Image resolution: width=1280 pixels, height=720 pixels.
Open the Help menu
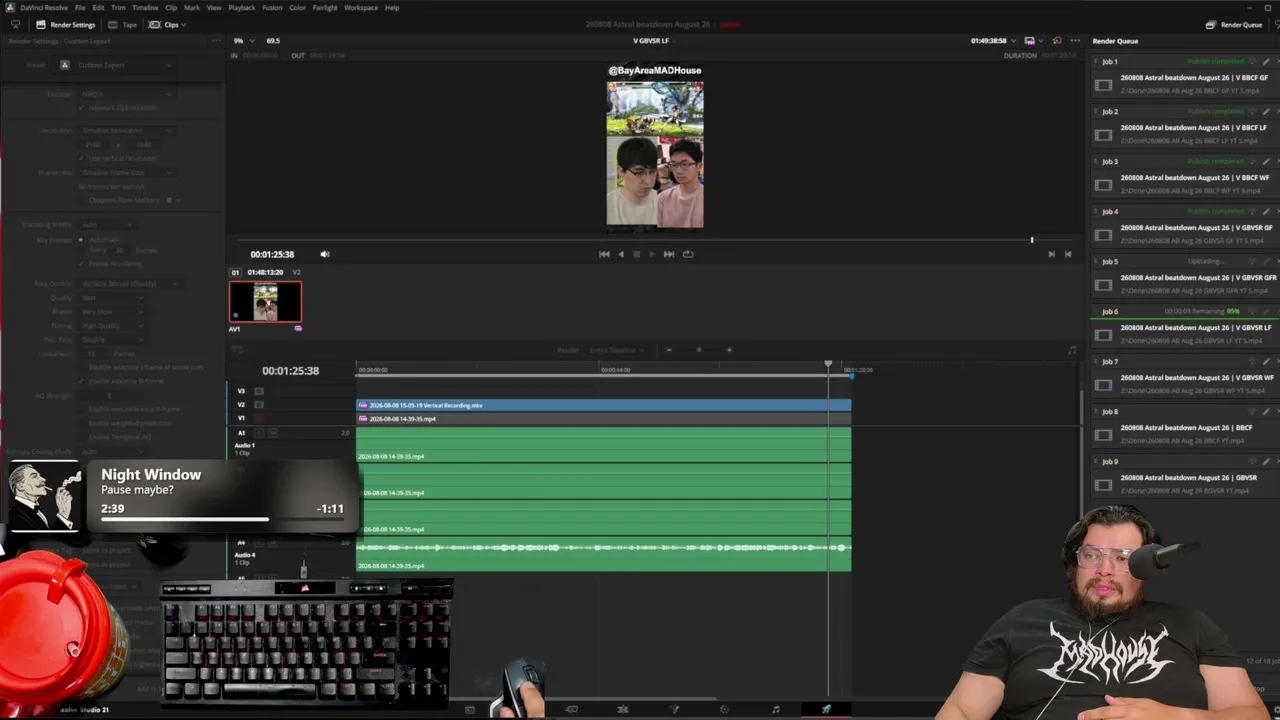[x=392, y=7]
